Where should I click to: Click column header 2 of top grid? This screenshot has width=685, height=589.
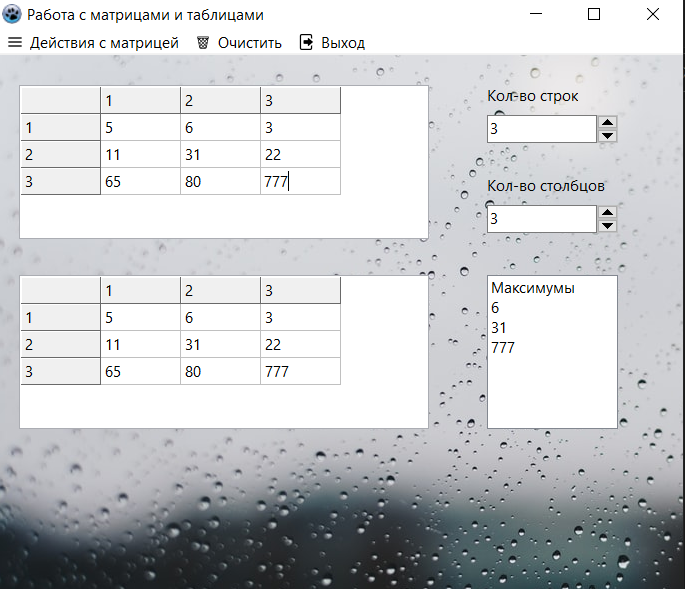(220, 100)
